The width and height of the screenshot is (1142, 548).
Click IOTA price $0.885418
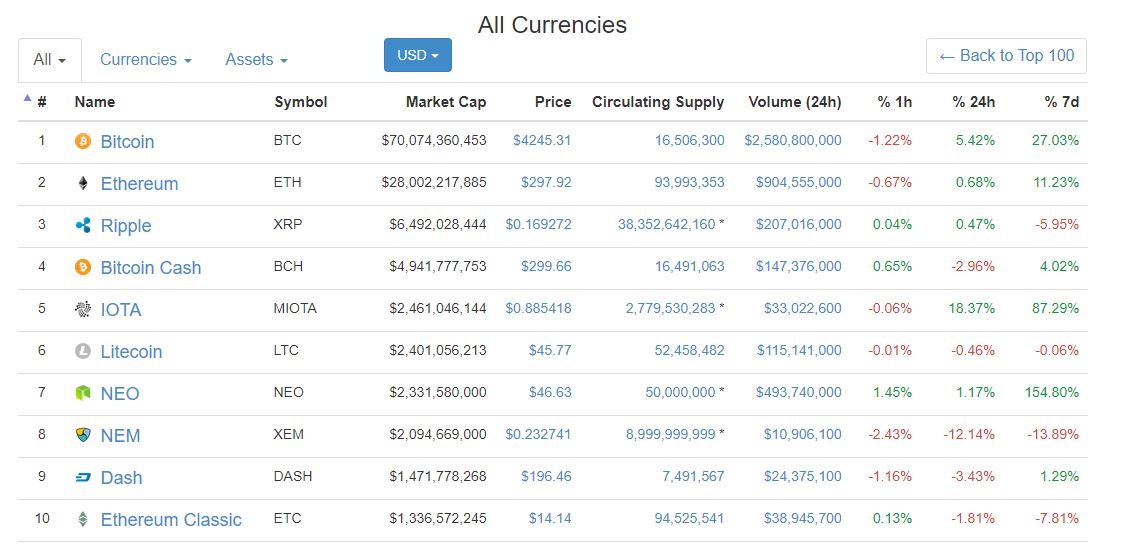(x=538, y=309)
